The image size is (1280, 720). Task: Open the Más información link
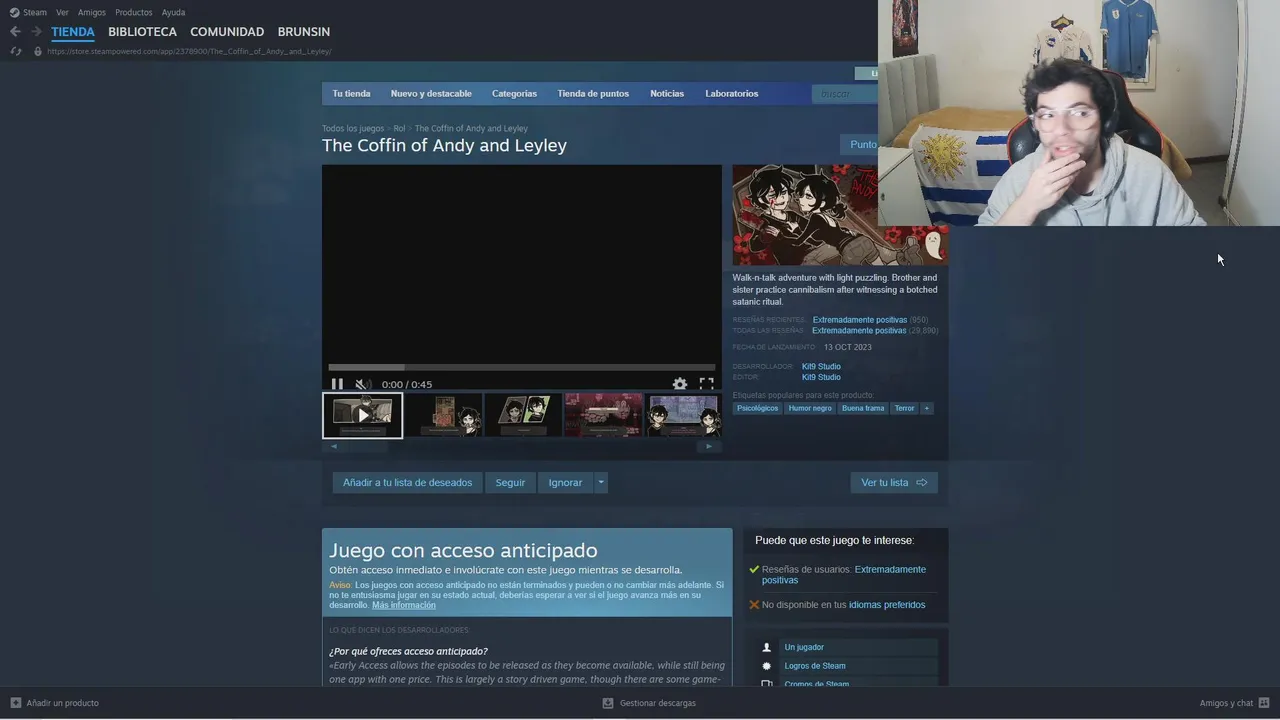click(x=404, y=605)
